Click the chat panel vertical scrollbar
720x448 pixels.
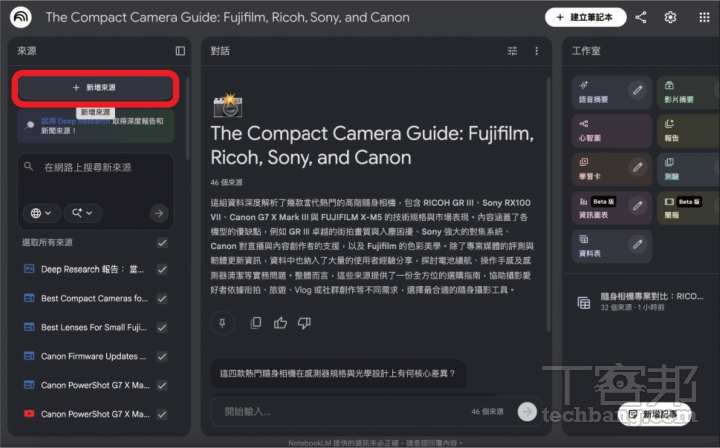(549, 204)
